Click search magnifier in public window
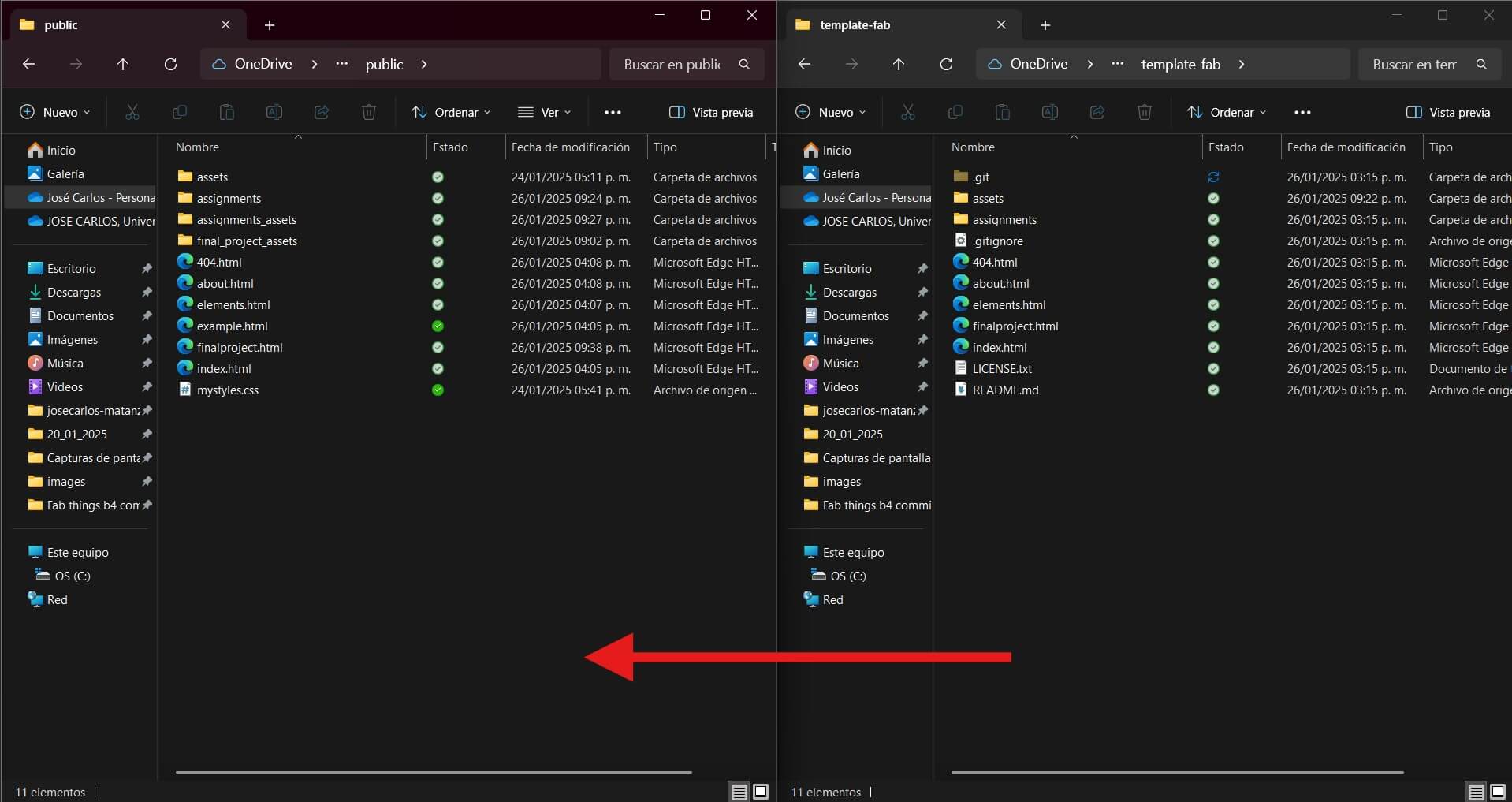The height and width of the screenshot is (802, 1512). coord(744,64)
